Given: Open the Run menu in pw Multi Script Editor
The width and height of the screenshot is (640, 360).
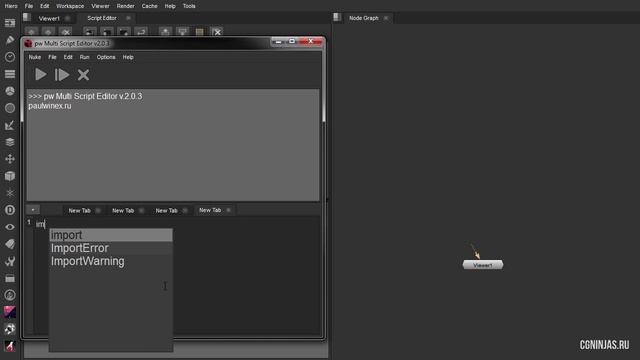Looking at the screenshot, I should pos(84,57).
